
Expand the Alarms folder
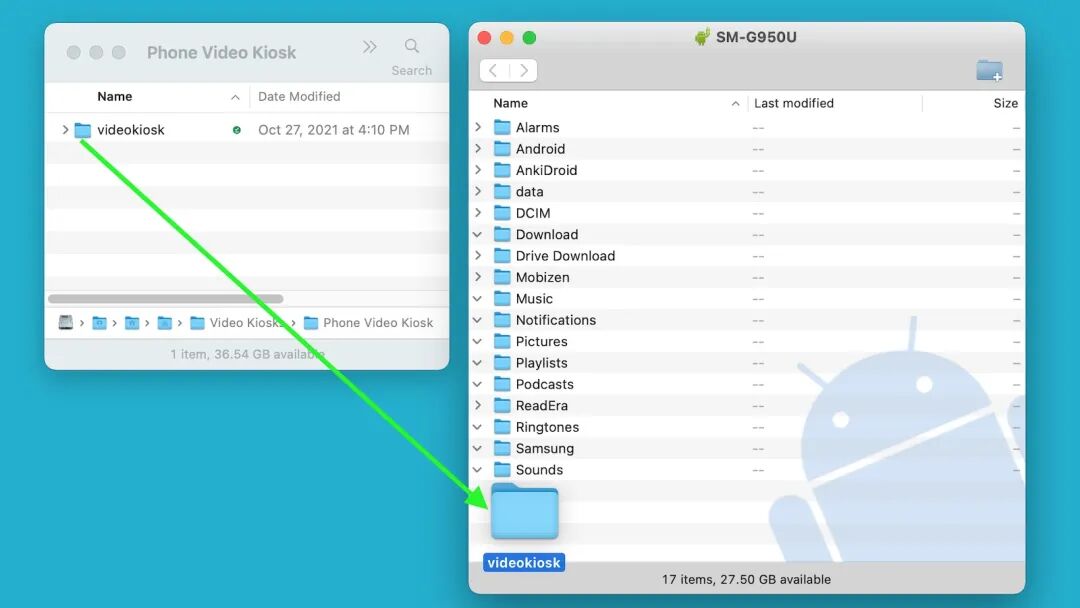(478, 127)
